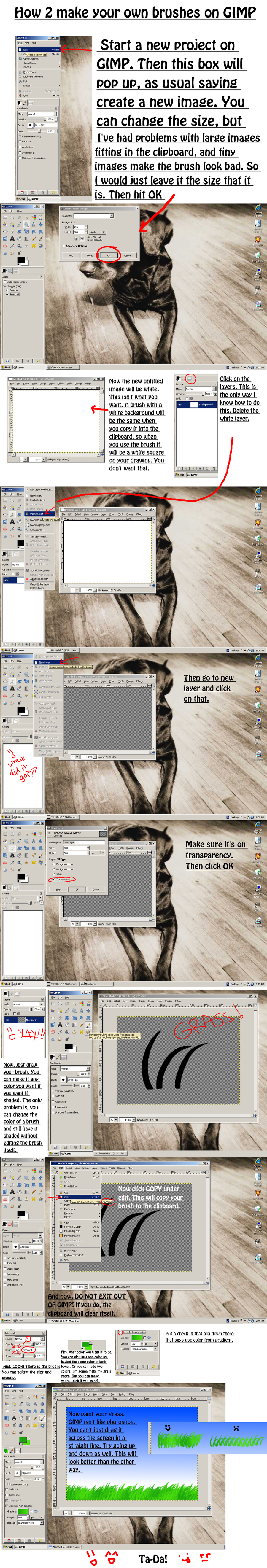Pick the Text tool beside the Create a New Image dialog
Image resolution: width=267 pixels, height=1568 pixels.
coord(12,238)
